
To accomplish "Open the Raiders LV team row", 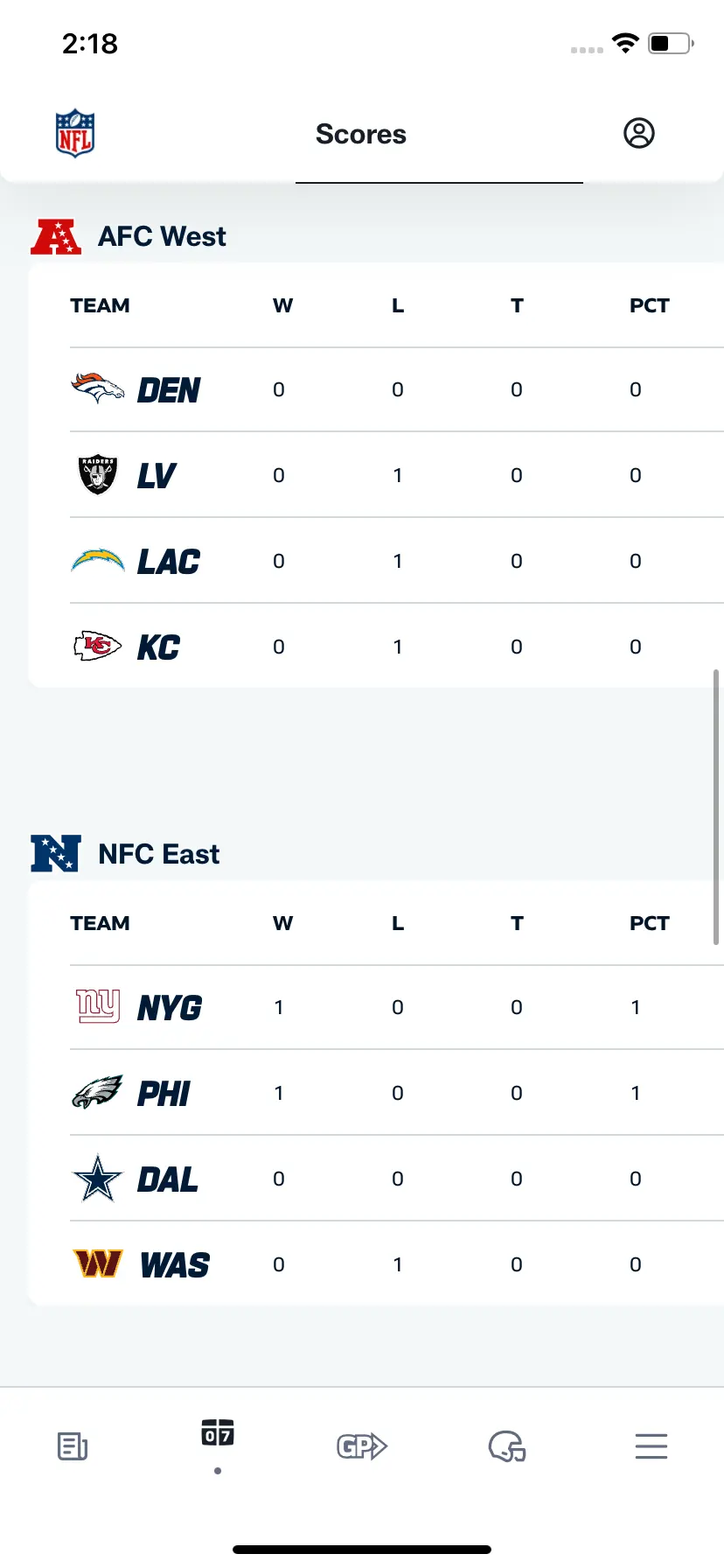I will (x=397, y=475).
